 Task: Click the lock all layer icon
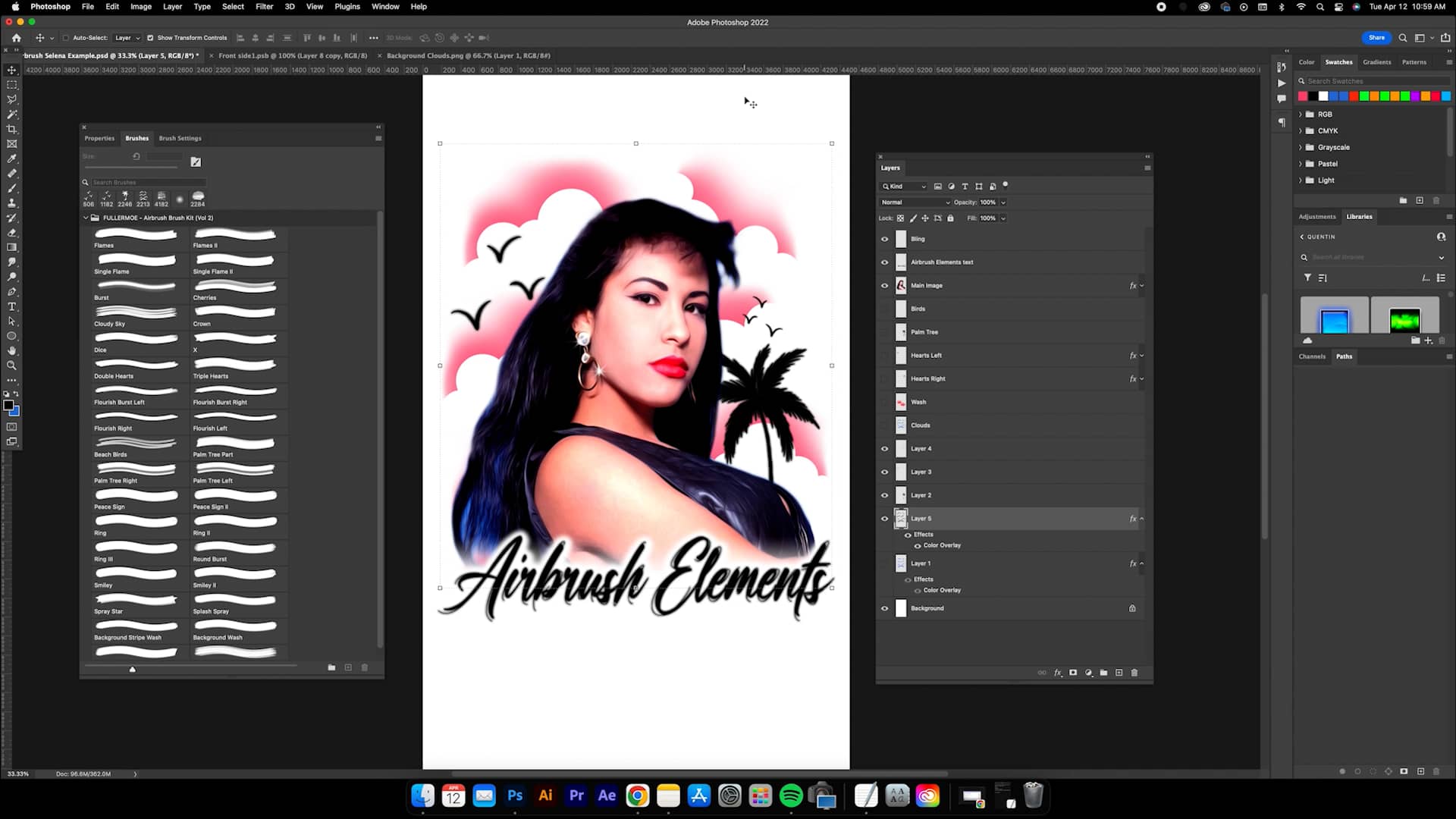pyautogui.click(x=950, y=218)
